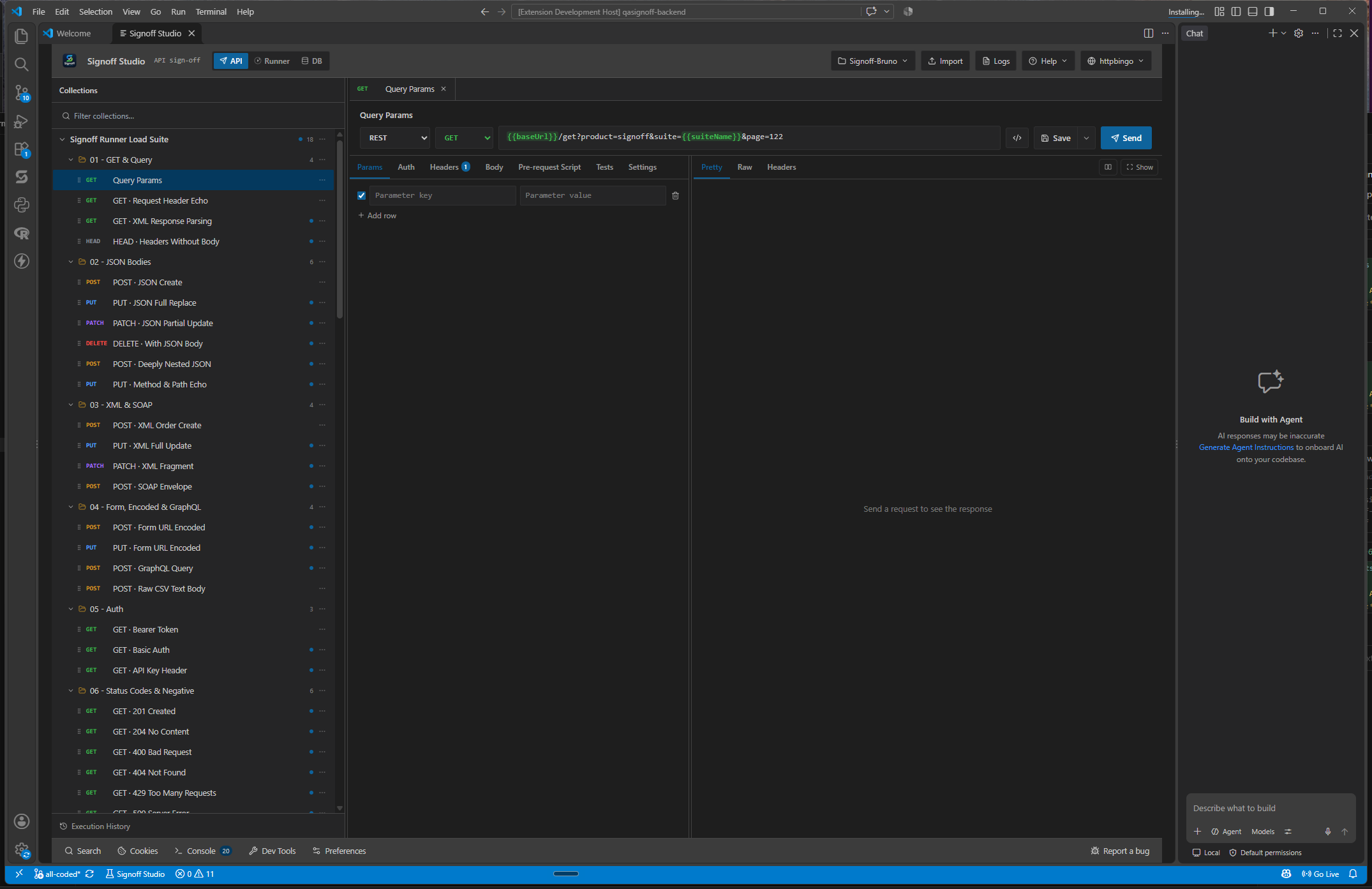Open the Accounts icon in activity bar
The height and width of the screenshot is (889, 1372).
tap(22, 821)
